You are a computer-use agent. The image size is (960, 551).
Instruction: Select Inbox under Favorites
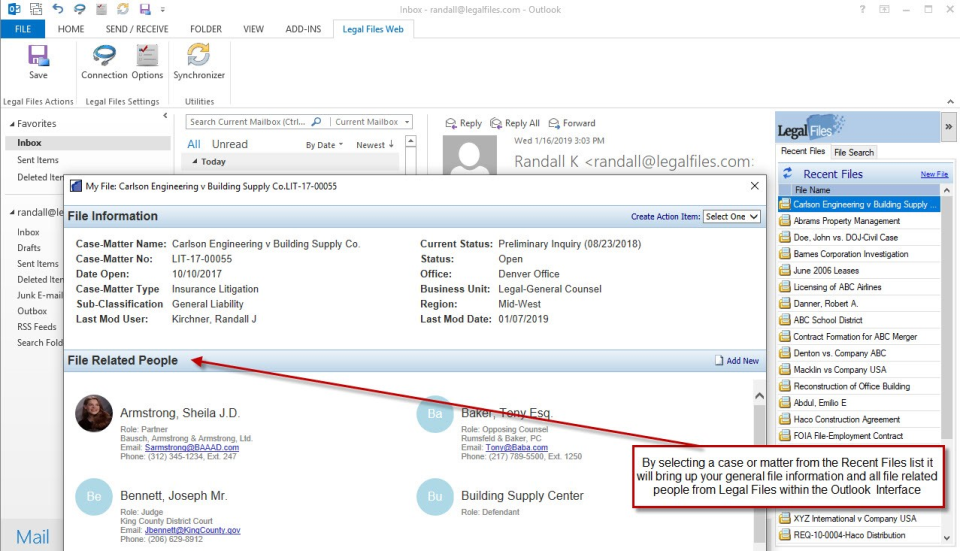tap(88, 143)
